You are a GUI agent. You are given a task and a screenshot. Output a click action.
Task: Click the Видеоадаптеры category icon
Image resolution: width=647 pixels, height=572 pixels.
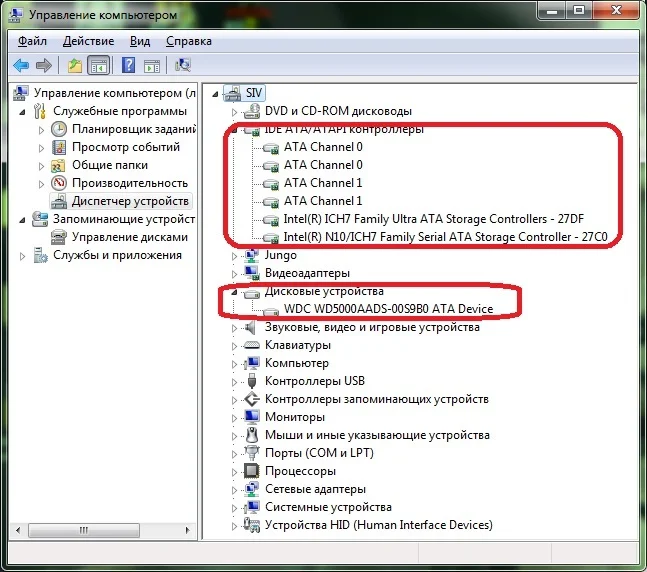(252, 273)
